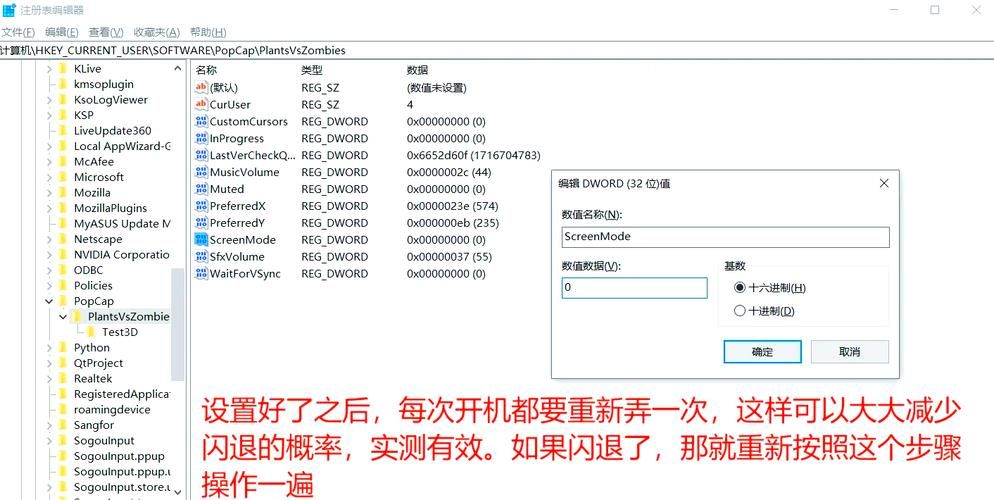The width and height of the screenshot is (994, 500).
Task: Select the PreferredY DWORD icon
Action: (x=201, y=223)
